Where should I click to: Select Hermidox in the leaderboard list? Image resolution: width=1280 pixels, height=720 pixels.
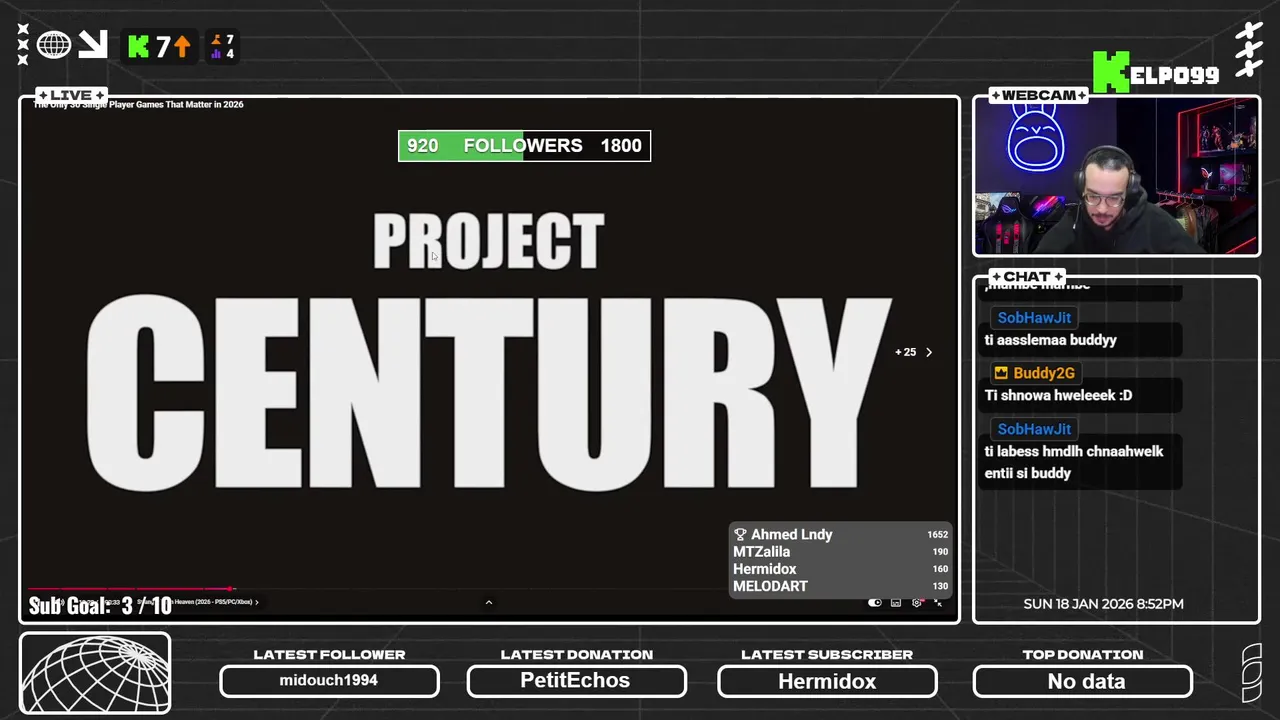pyautogui.click(x=765, y=569)
